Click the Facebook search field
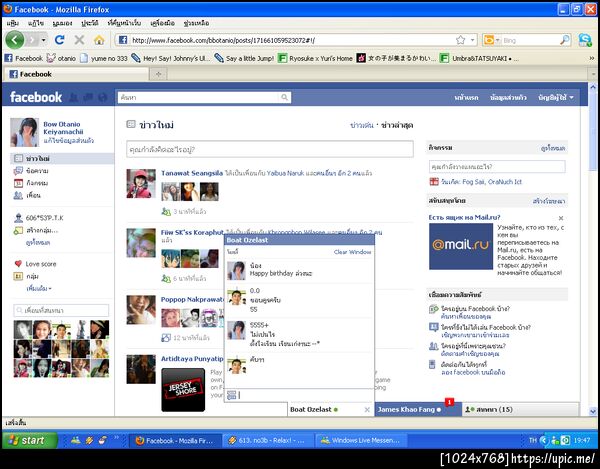The height and width of the screenshot is (469, 600). coord(199,98)
